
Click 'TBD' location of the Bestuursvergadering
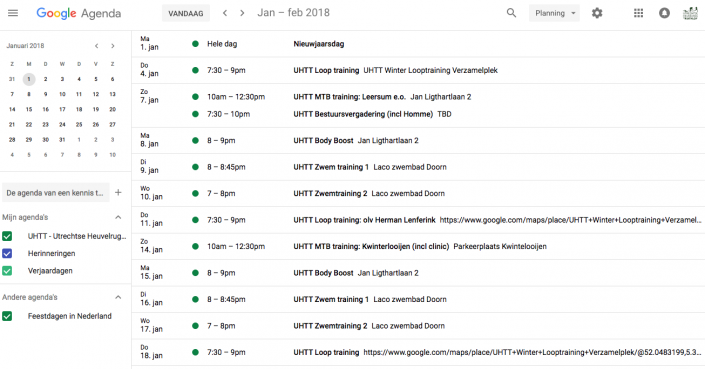(444, 114)
